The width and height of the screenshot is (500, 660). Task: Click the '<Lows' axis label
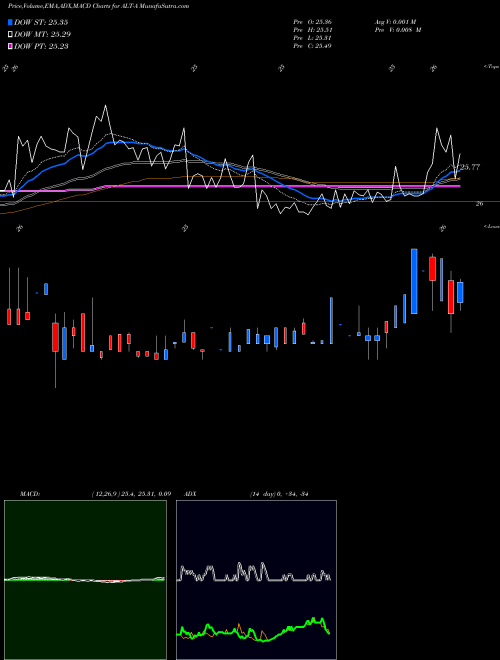tap(492, 226)
